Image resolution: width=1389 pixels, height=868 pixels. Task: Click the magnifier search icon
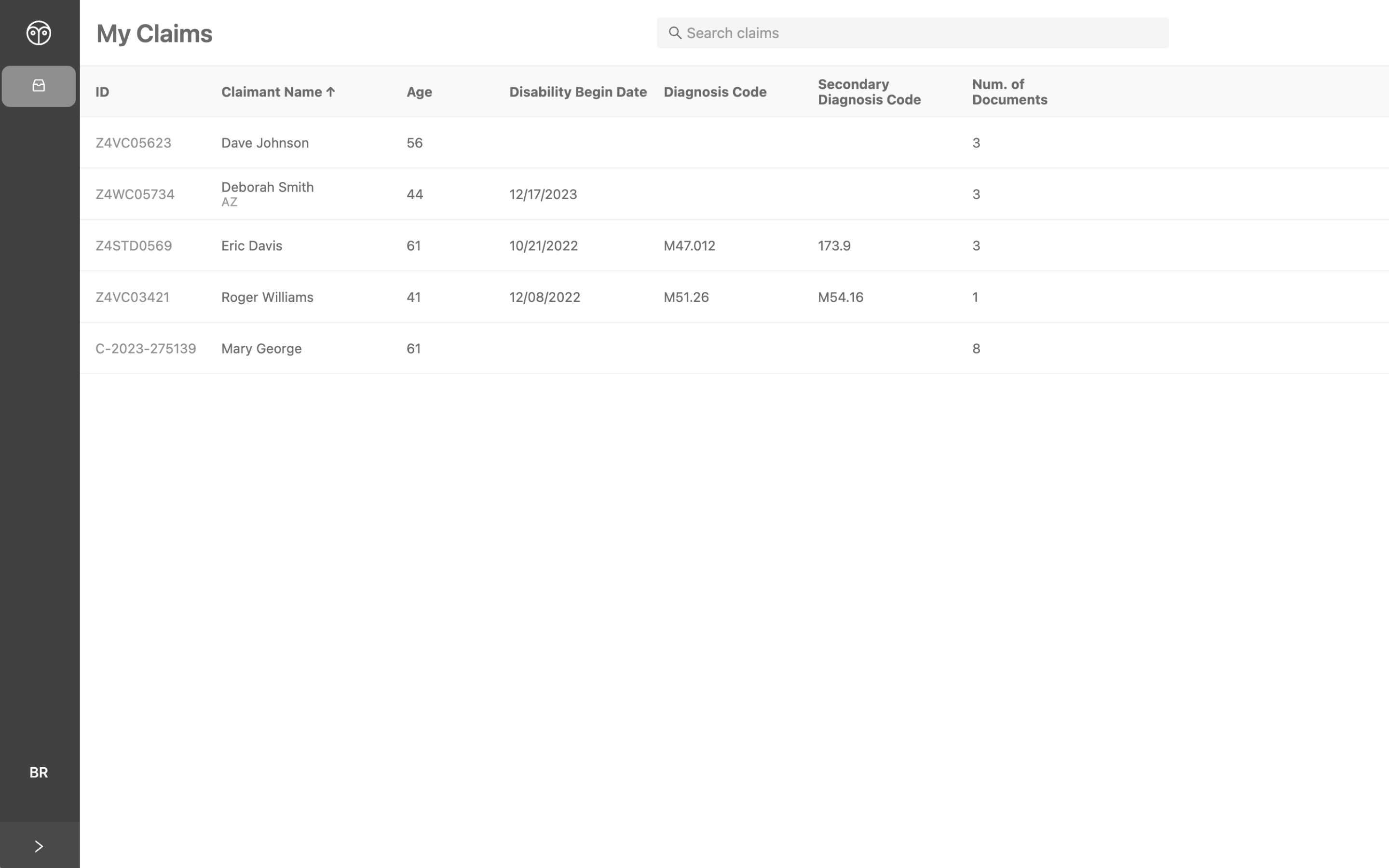coord(675,33)
